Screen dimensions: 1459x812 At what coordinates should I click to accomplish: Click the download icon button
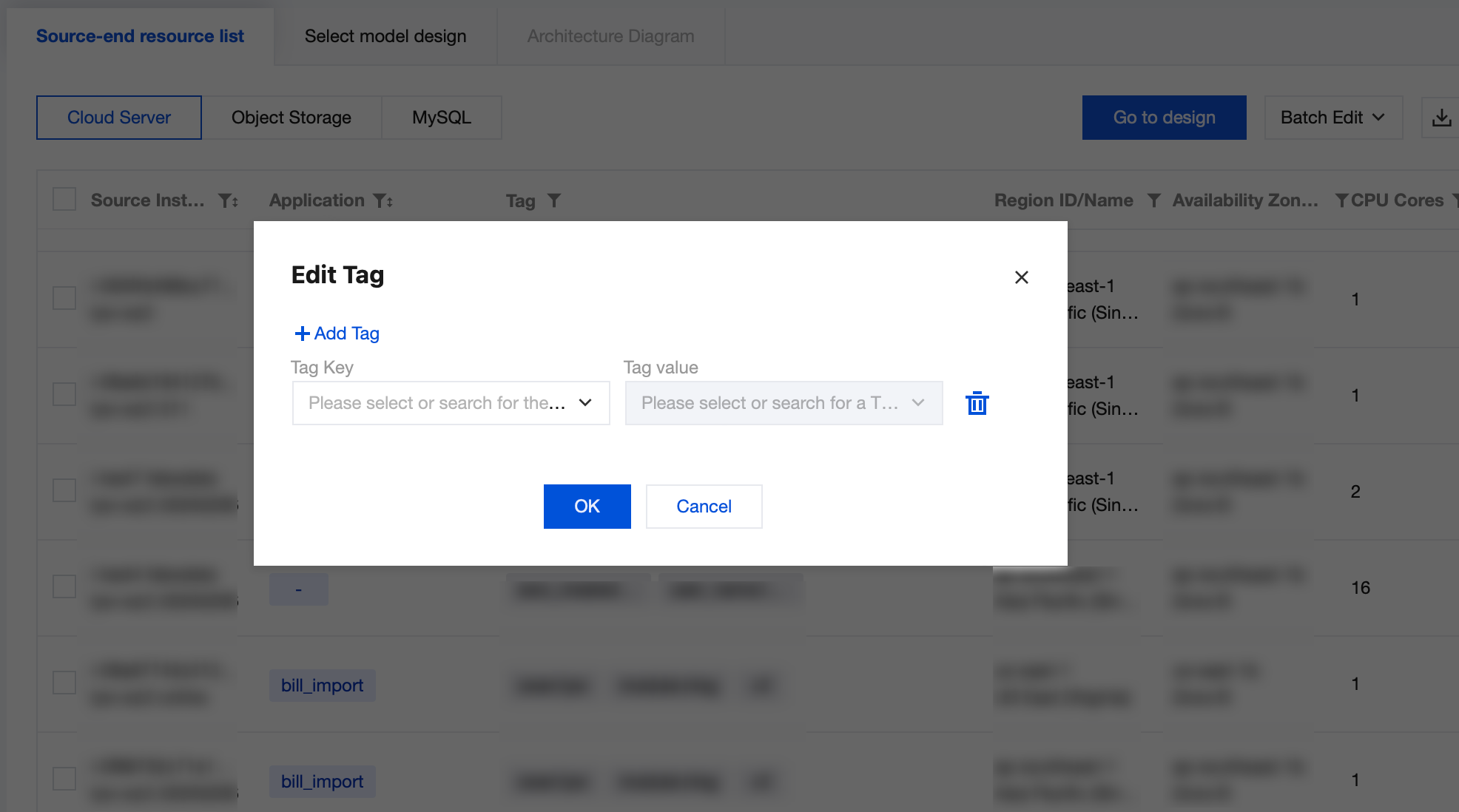[x=1441, y=118]
